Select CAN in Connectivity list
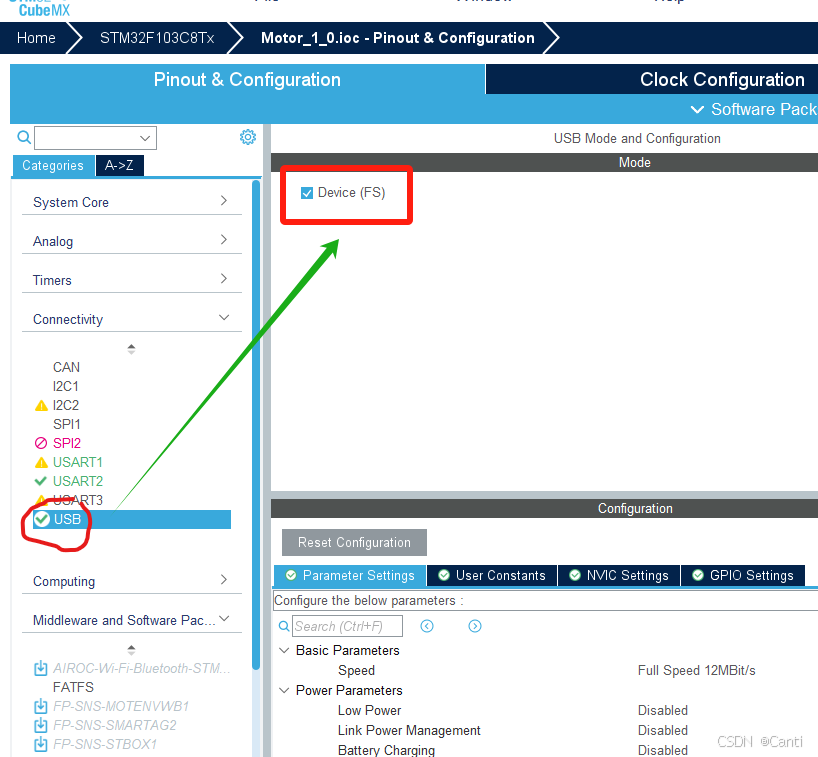Image resolution: width=818 pixels, height=757 pixels. click(x=66, y=367)
